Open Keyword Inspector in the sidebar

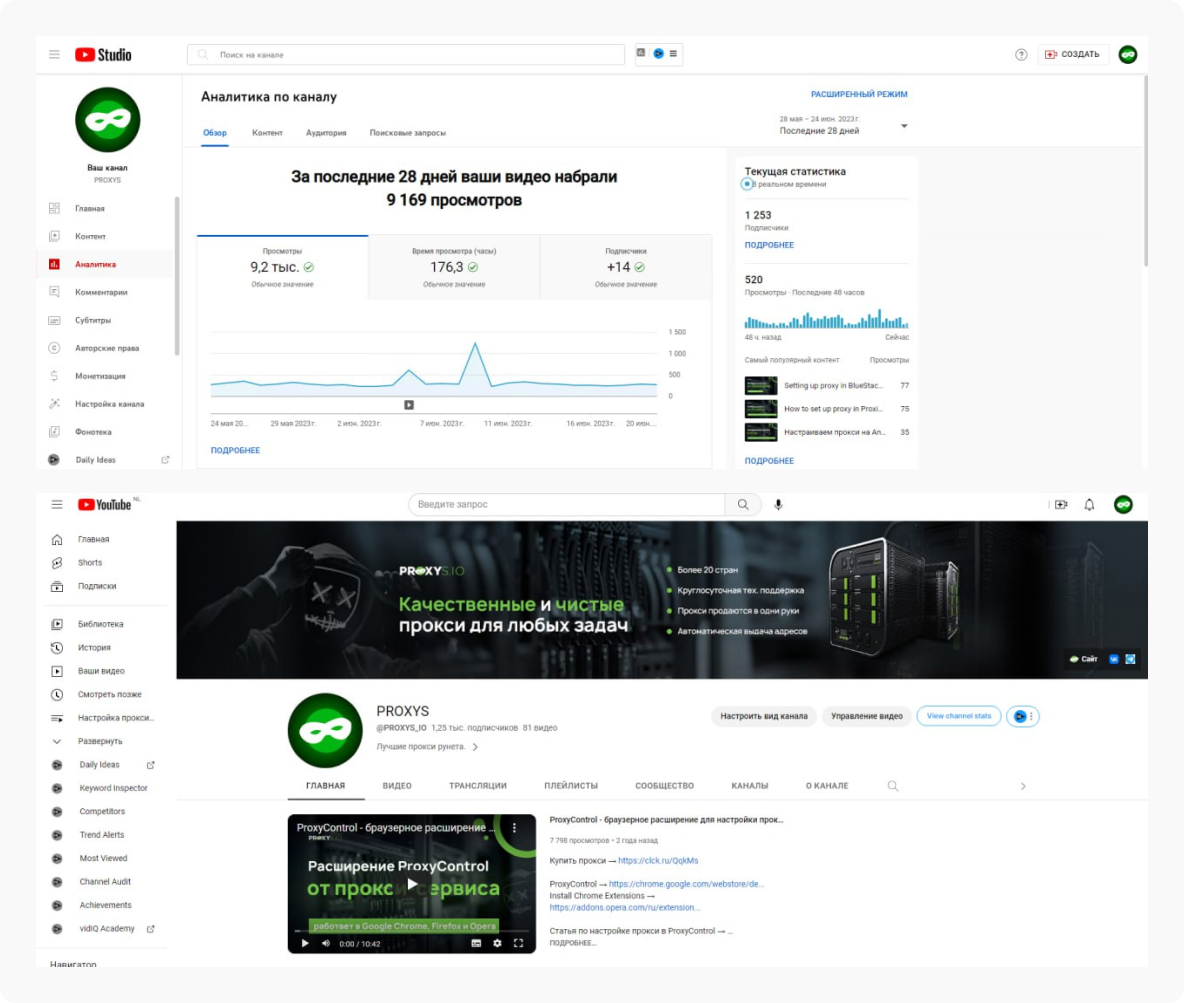[106, 789]
